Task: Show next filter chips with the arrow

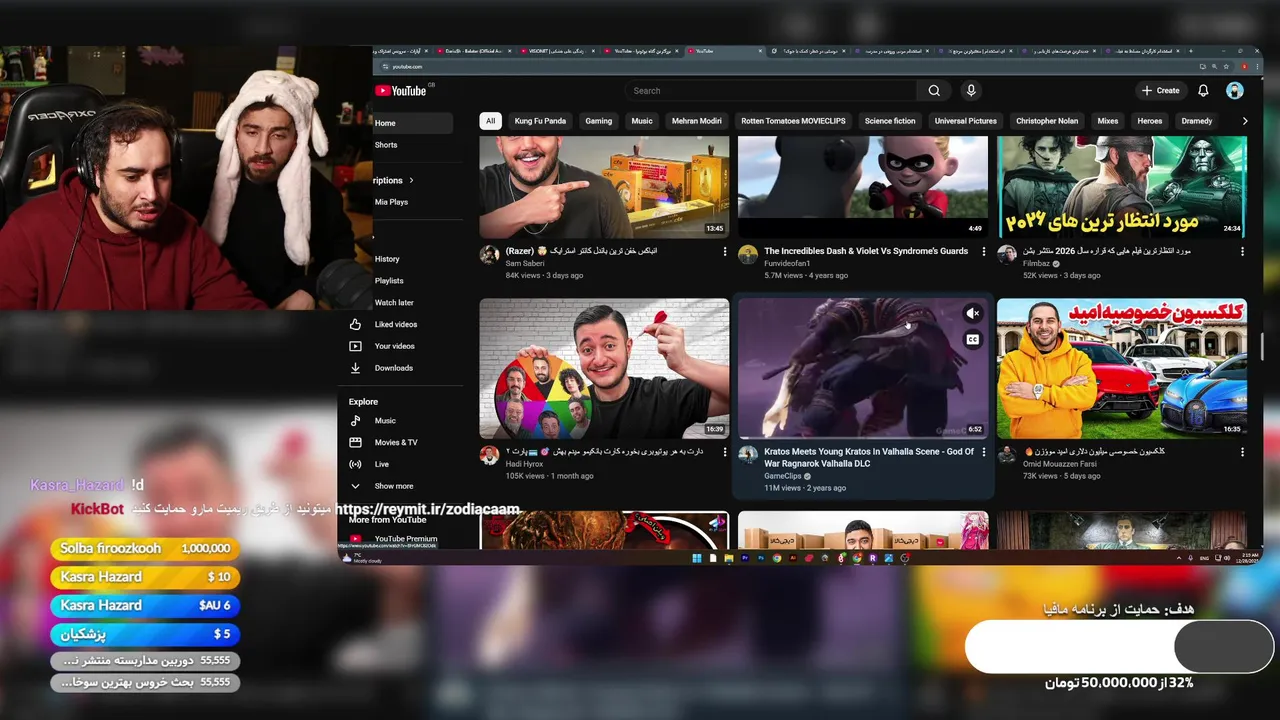Action: [x=1245, y=121]
